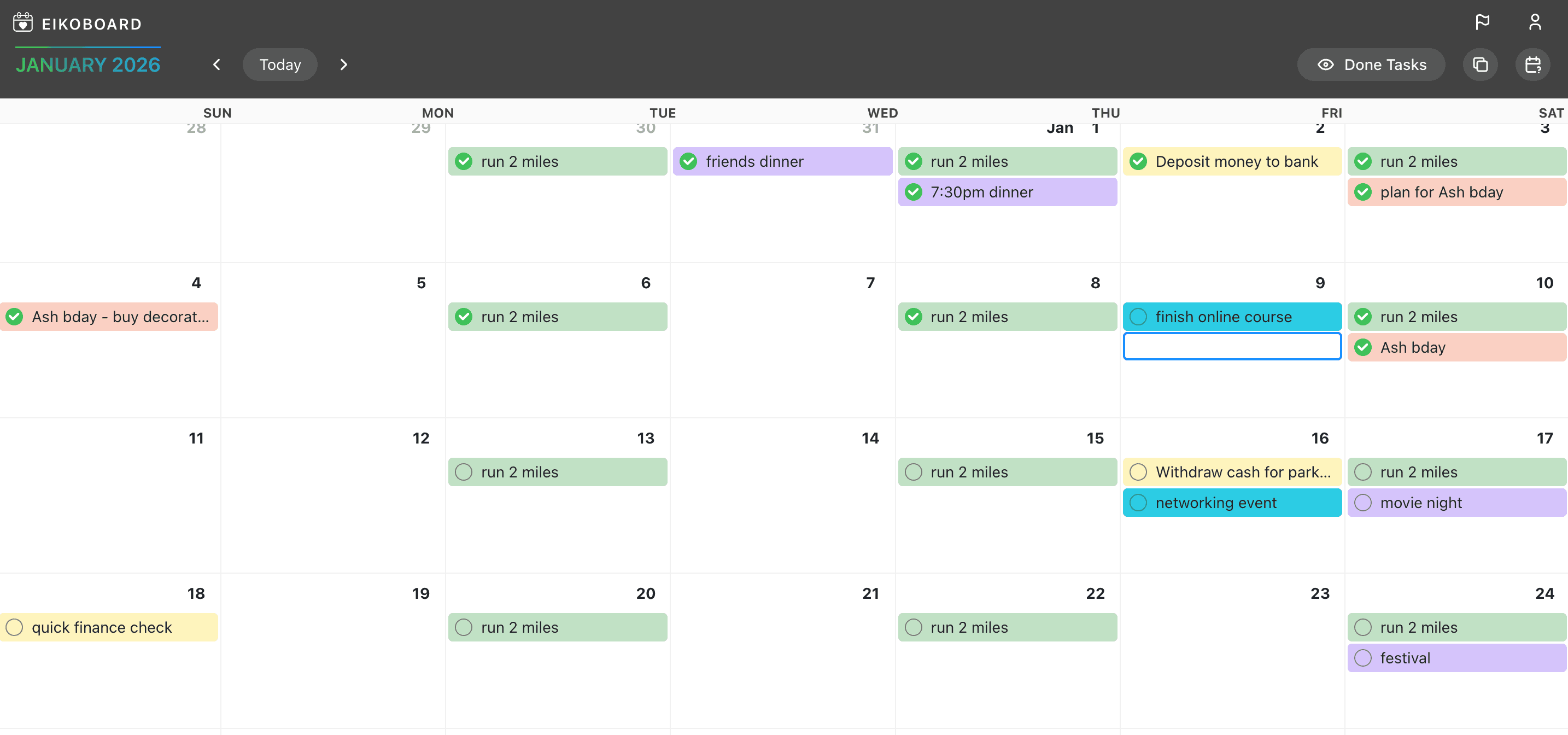Viewport: 1568px width, 735px height.
Task: Toggle Done Tasks visibility
Action: pyautogui.click(x=1371, y=65)
